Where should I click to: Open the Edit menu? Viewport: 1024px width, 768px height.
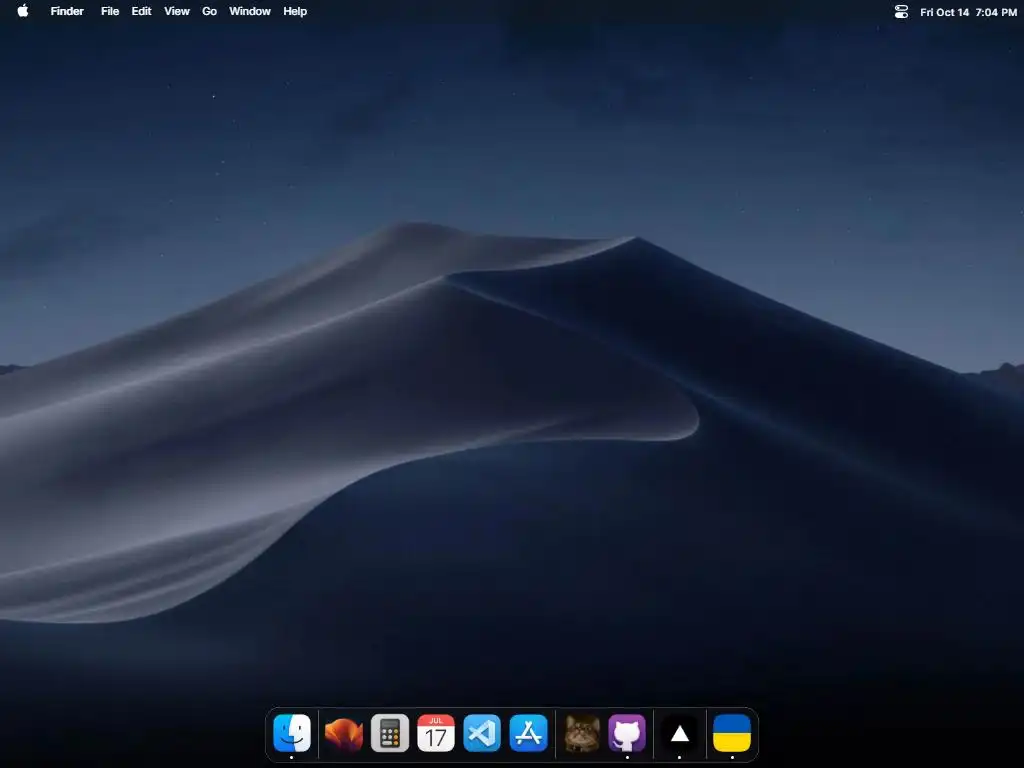point(141,11)
